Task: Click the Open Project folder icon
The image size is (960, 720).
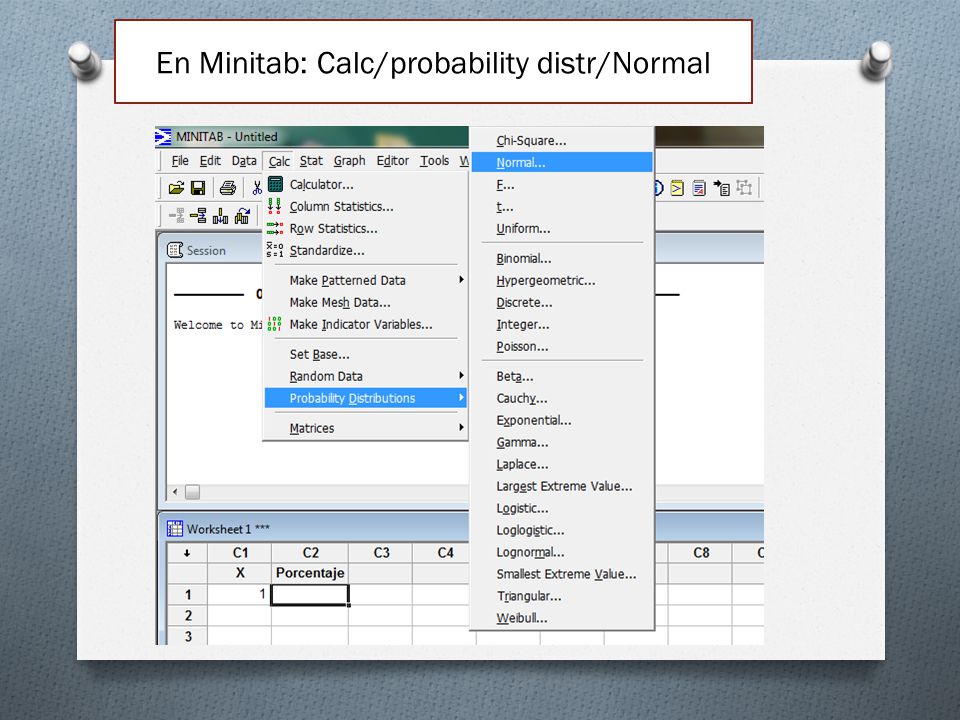Action: [176, 188]
